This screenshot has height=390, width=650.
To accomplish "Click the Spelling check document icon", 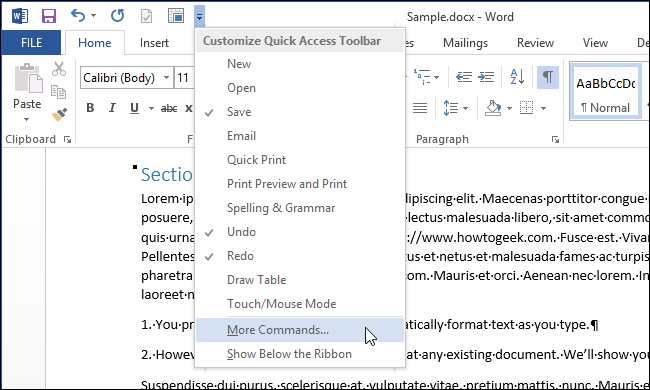I will pos(146,16).
